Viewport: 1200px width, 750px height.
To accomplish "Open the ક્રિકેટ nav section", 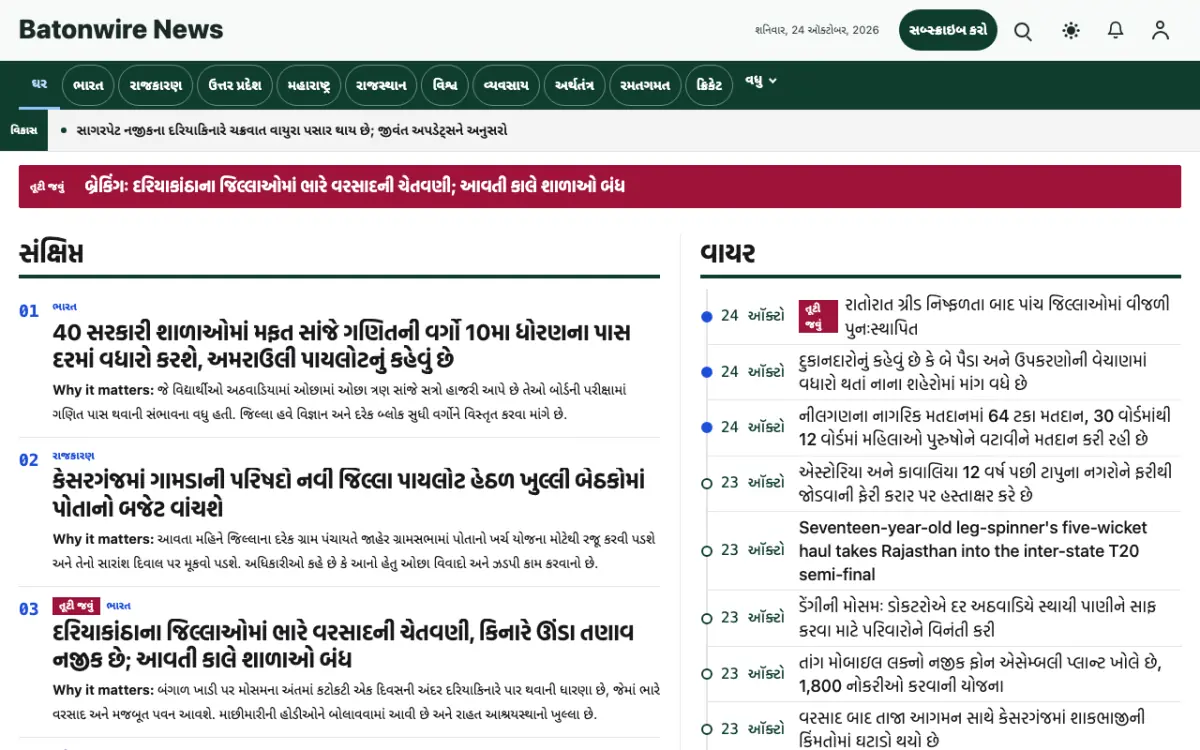I will click(x=709, y=85).
